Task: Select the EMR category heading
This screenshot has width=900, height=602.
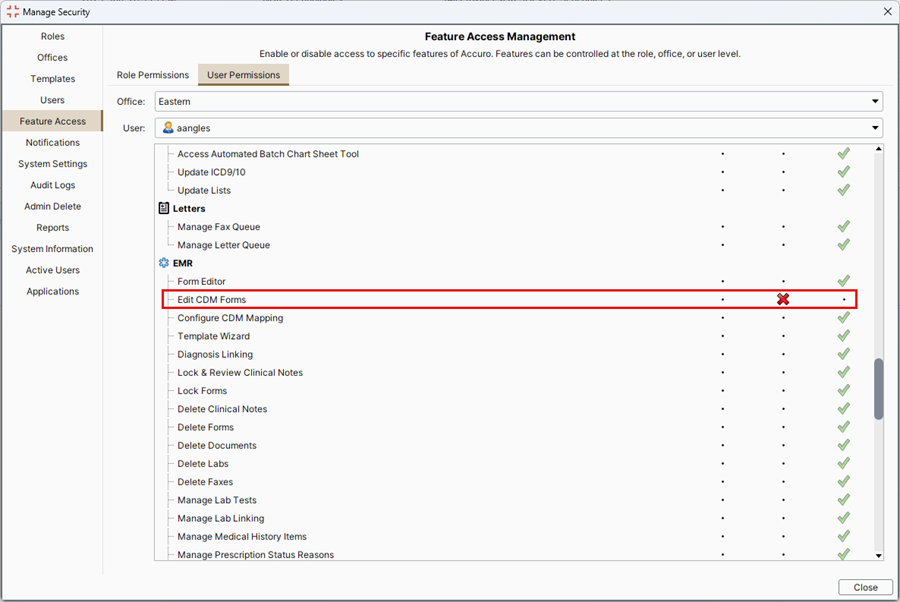Action: tap(183, 263)
